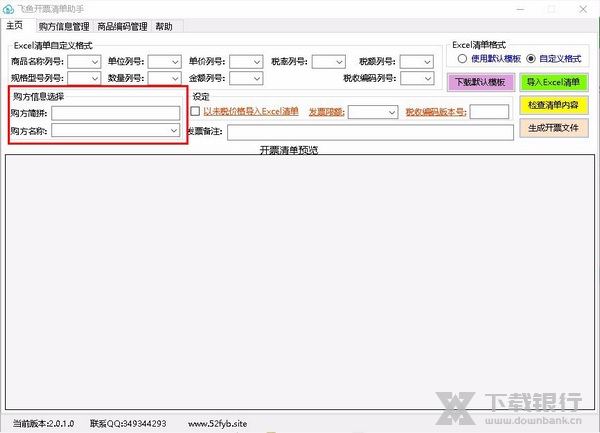Click the 生成开票文件 button
600x433 pixels.
coord(553,128)
